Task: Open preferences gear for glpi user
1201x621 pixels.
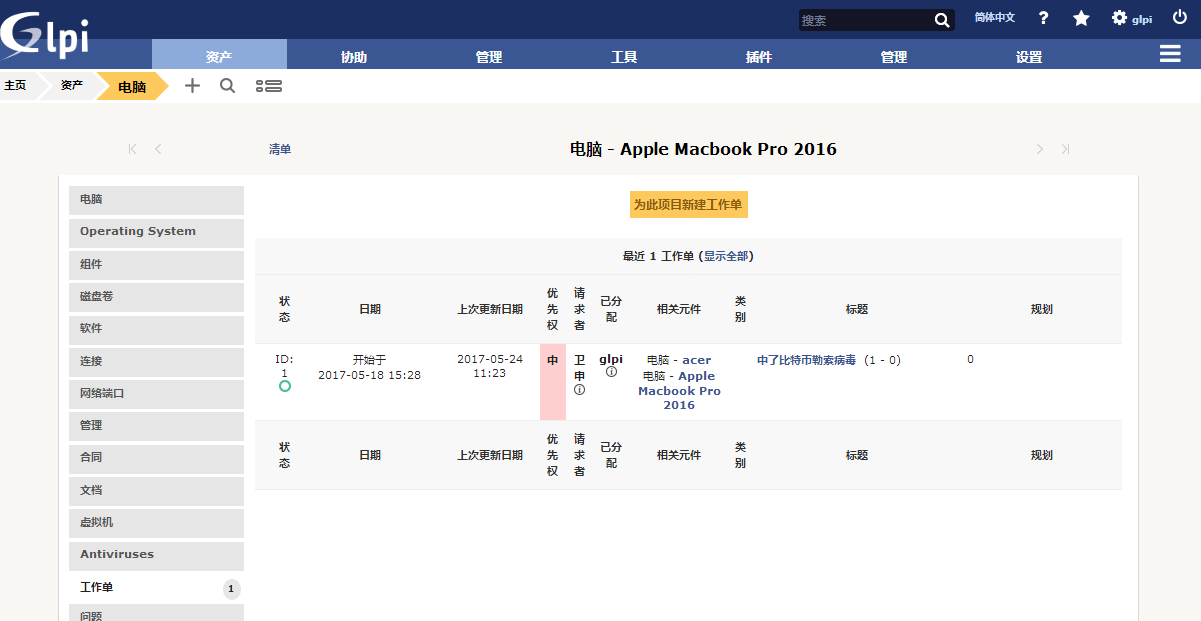Action: coord(1119,18)
